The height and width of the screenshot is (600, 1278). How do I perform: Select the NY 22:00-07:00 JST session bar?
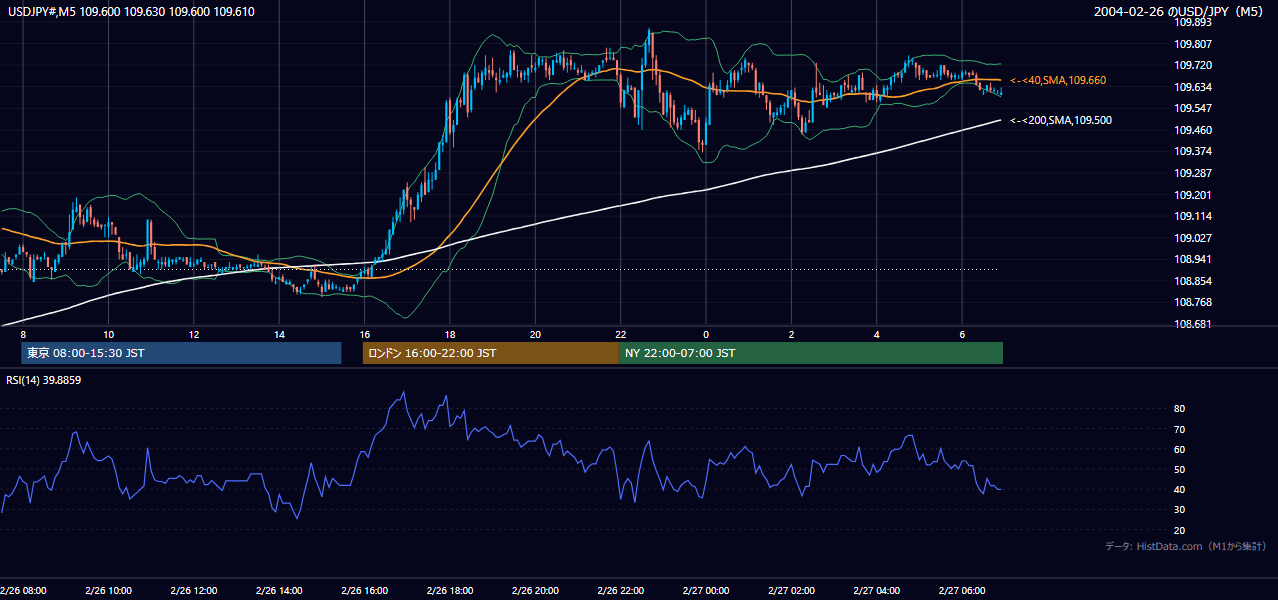(x=811, y=353)
